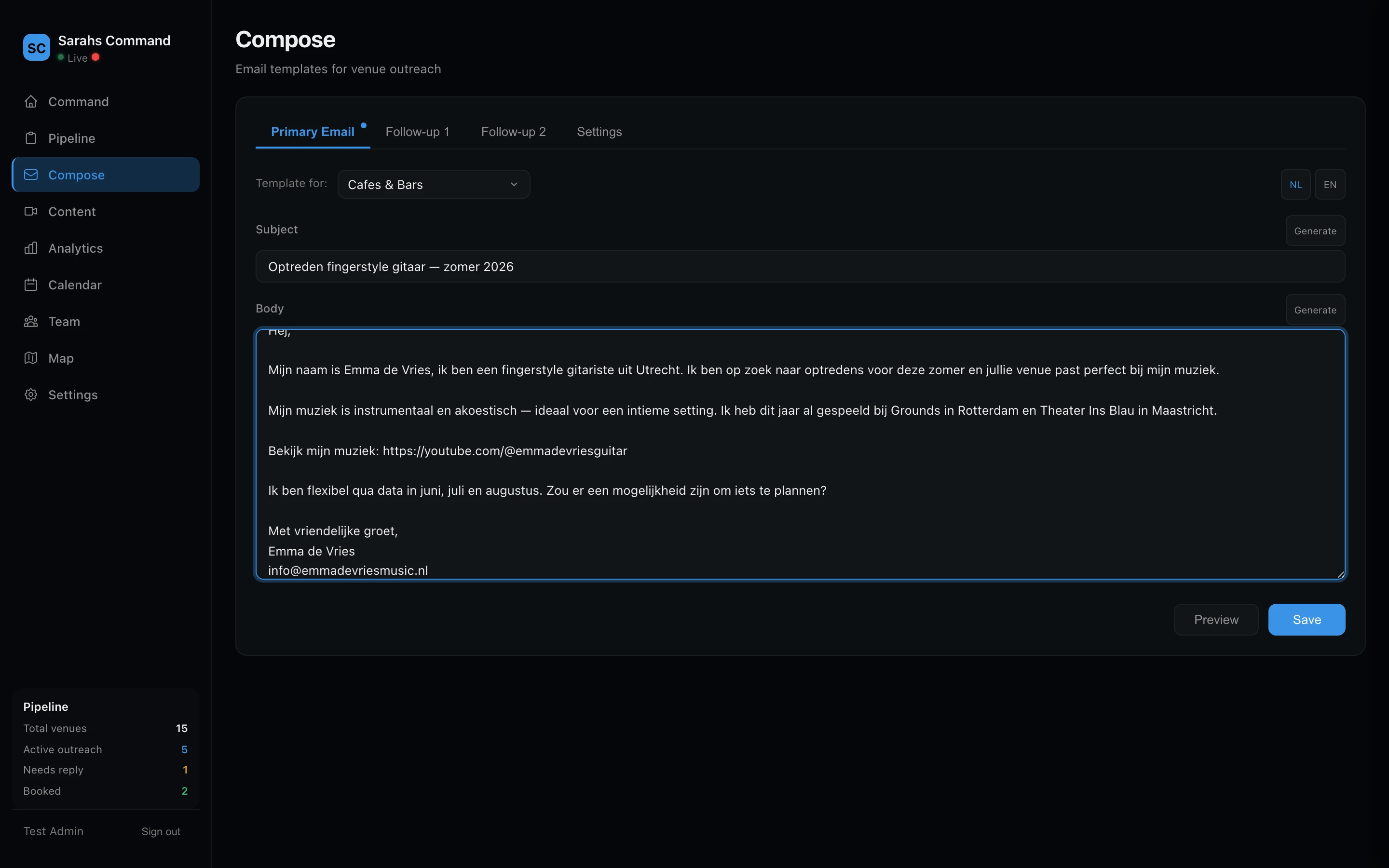The width and height of the screenshot is (1389, 868).
Task: Open the template Settings tab
Action: (x=599, y=132)
